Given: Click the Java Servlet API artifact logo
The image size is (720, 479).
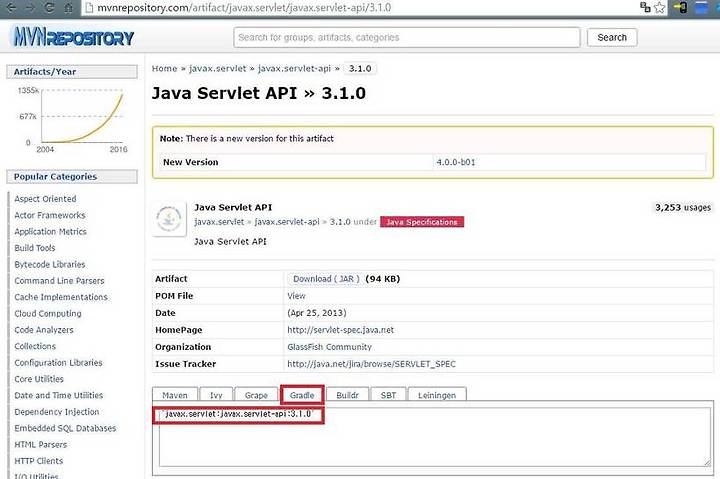Looking at the screenshot, I should pos(169,219).
